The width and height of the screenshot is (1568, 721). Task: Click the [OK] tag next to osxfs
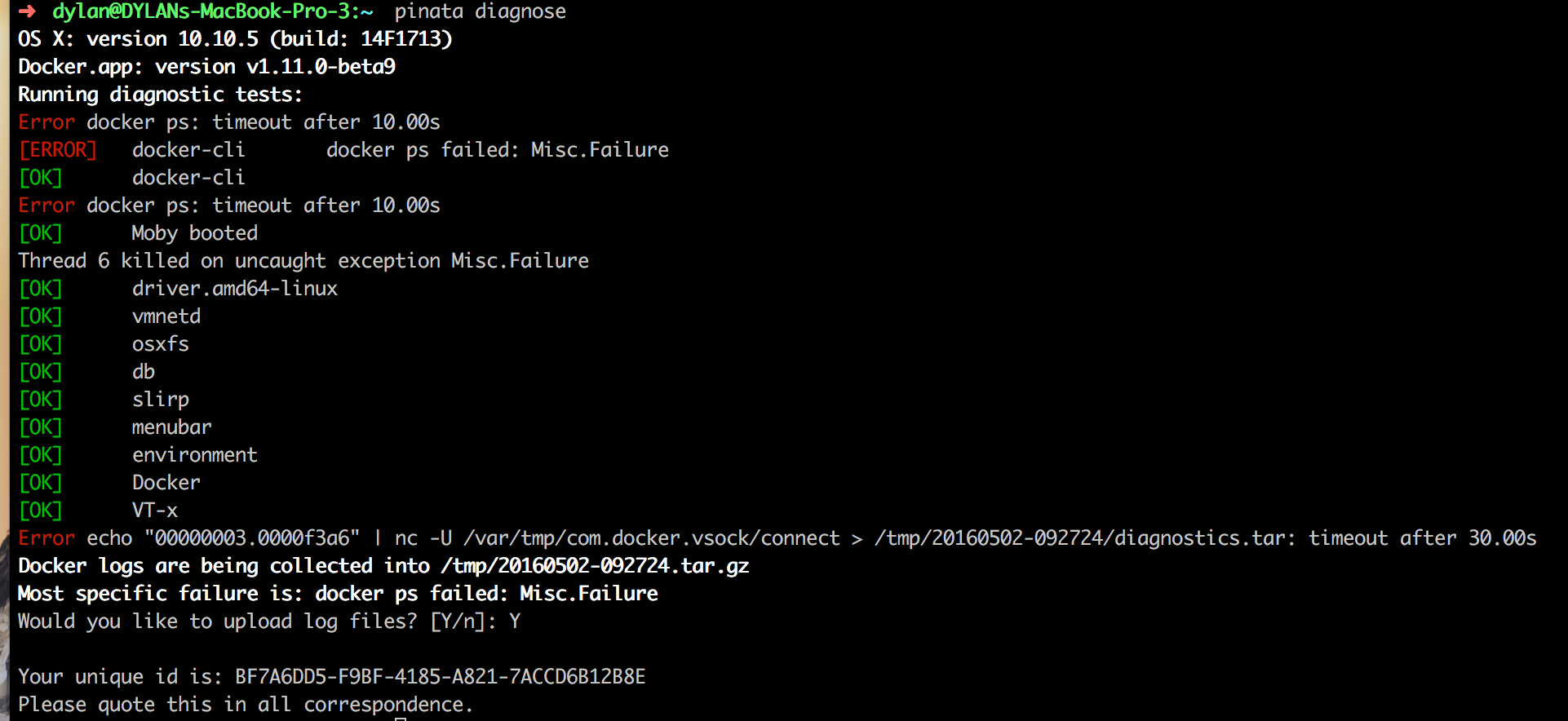click(40, 344)
